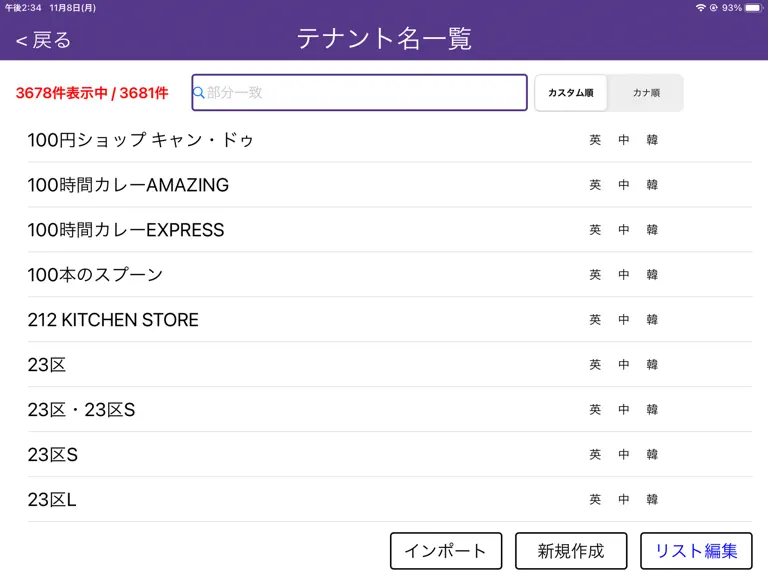This screenshot has width=768, height=576.
Task: Open リスト編集 list editing
Action: coord(696,551)
